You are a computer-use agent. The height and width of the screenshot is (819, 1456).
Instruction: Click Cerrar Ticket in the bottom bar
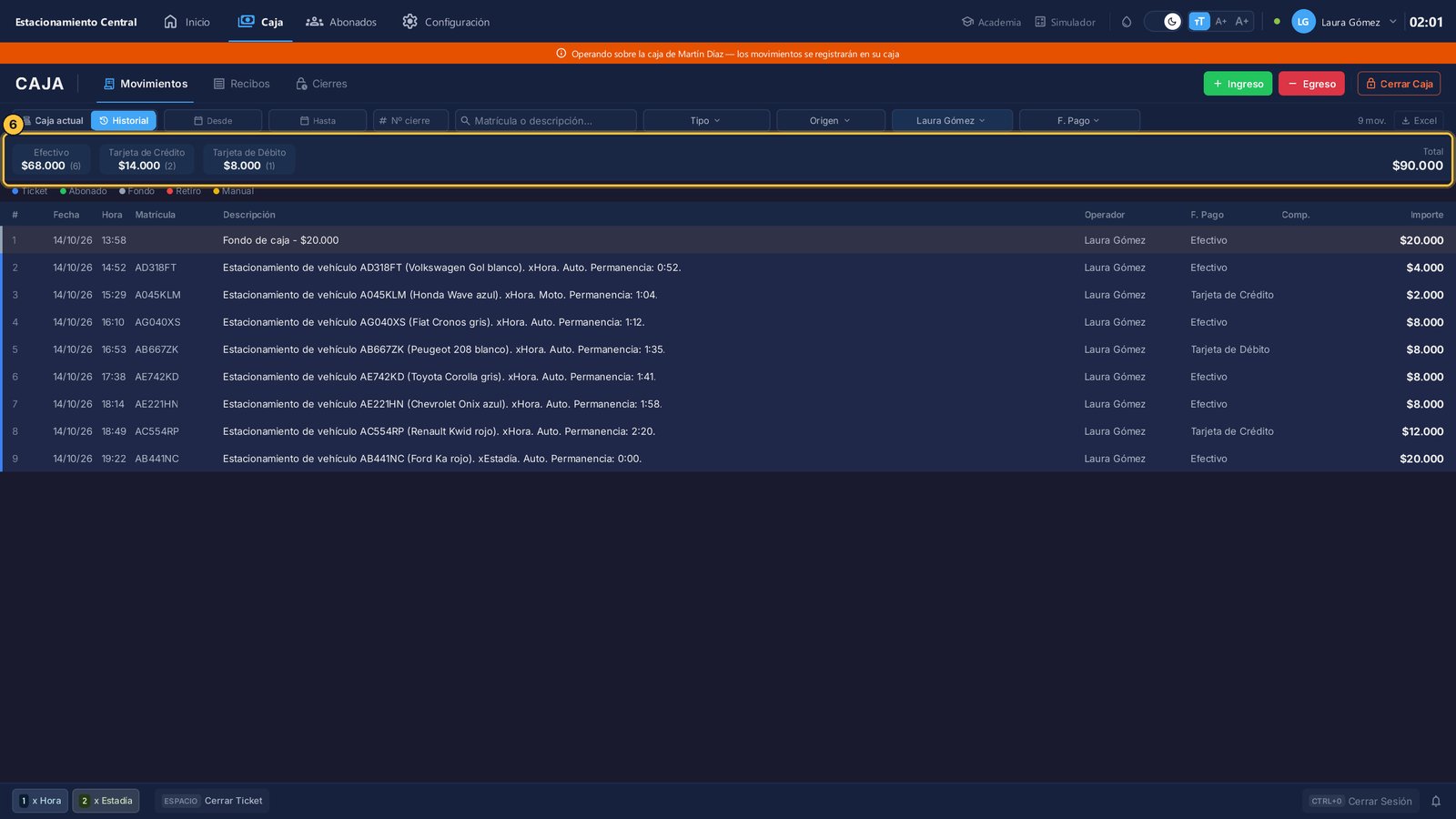(x=213, y=801)
